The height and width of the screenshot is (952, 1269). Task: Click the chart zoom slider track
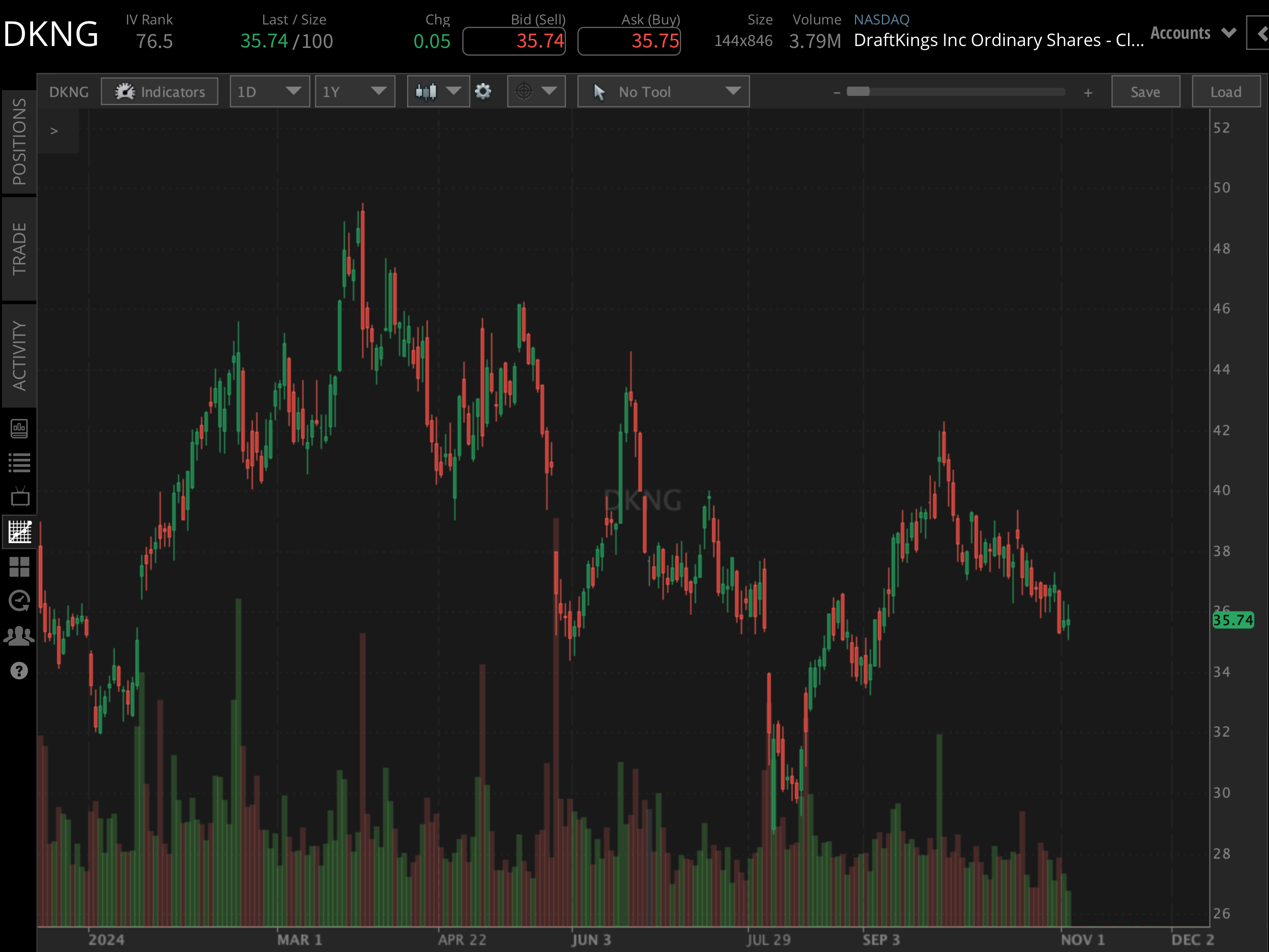(x=955, y=92)
